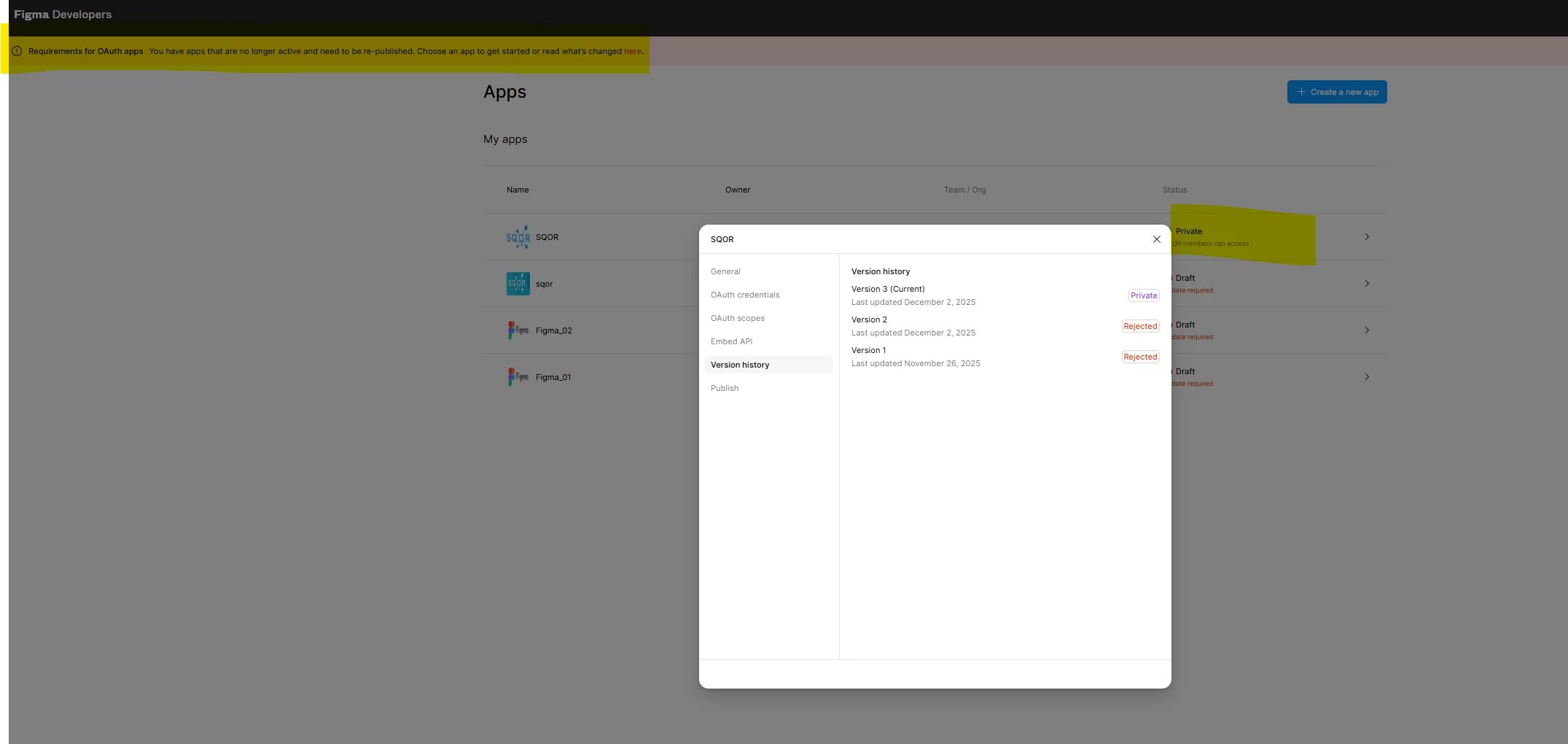Viewport: 1568px width, 744px height.
Task: Click 'Requirements for OAuth apps' banner title
Action: click(85, 51)
